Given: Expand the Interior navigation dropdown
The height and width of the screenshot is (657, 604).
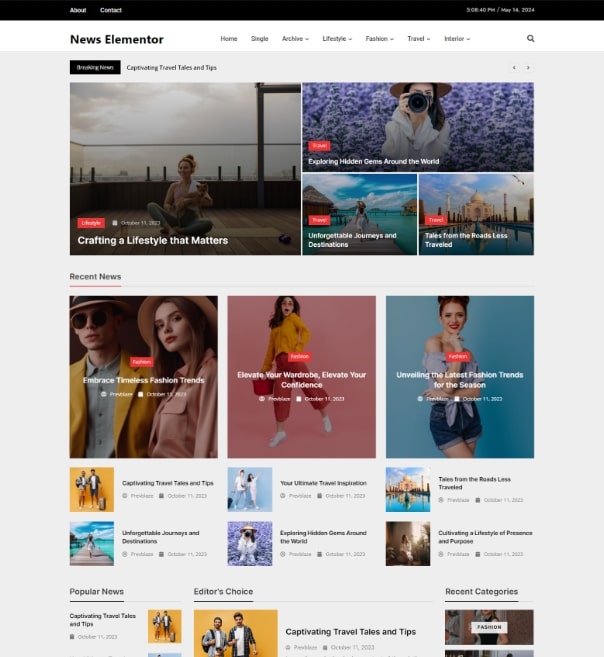Looking at the screenshot, I should (x=457, y=39).
